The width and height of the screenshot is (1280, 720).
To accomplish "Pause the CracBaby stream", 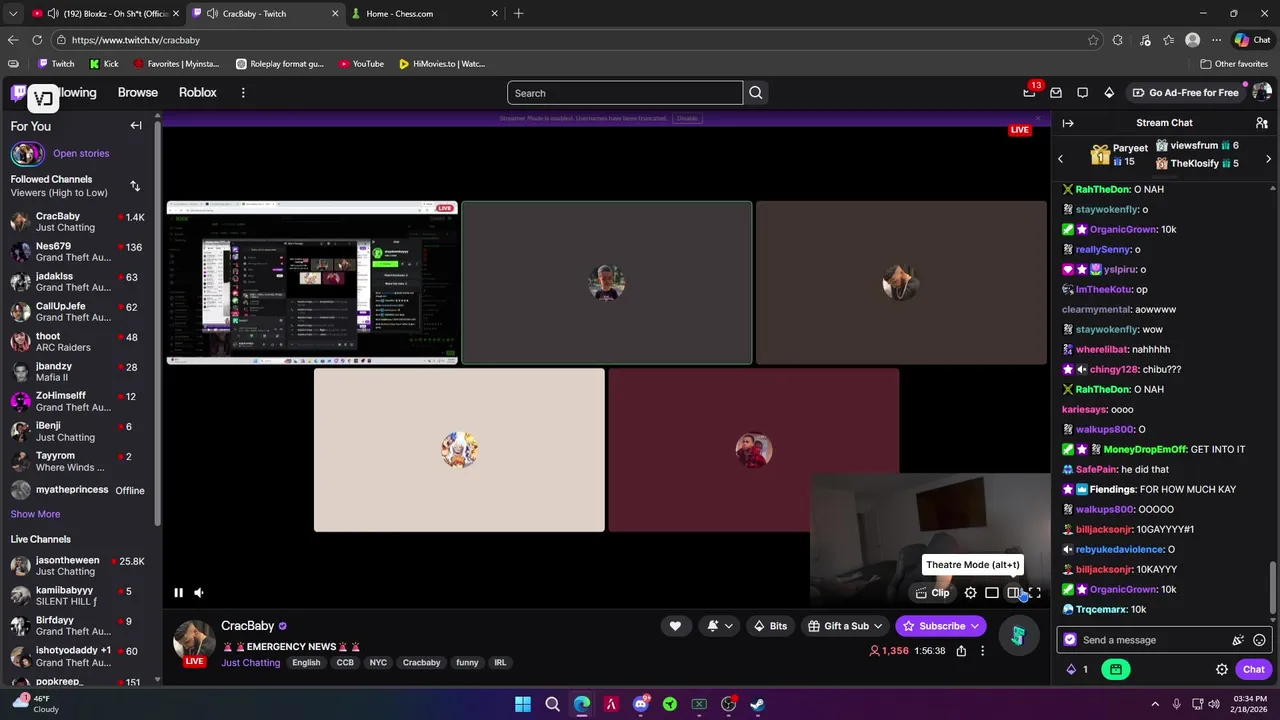I will [178, 593].
